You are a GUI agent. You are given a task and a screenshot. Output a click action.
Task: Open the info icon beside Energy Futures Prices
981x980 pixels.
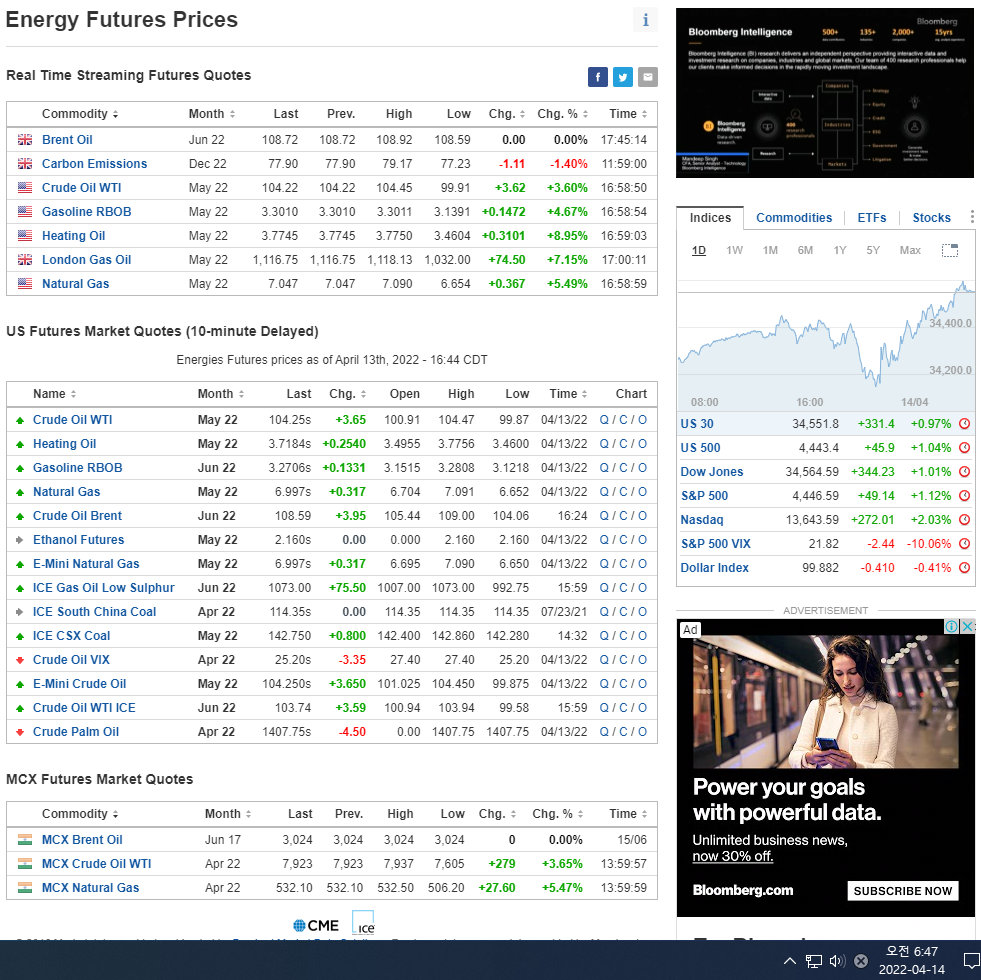645,20
